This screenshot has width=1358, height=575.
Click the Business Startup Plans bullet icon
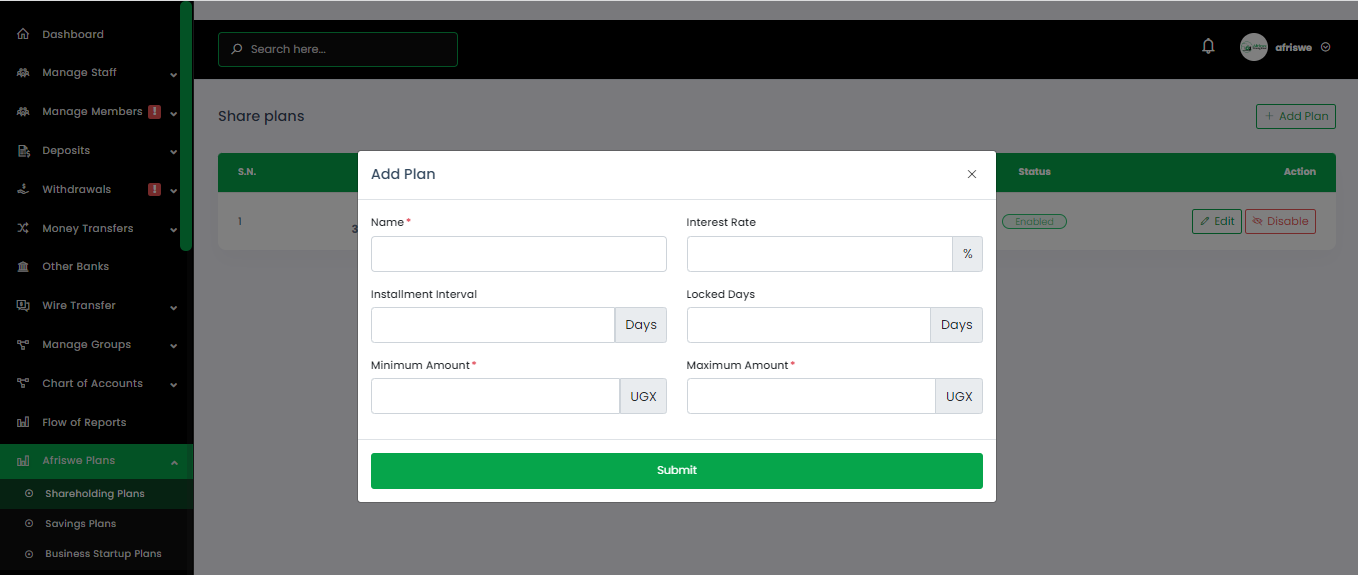pyautogui.click(x=29, y=554)
